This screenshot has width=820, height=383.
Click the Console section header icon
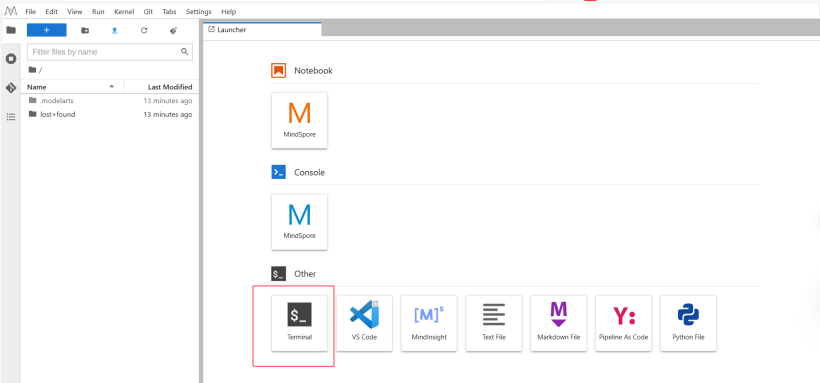pos(278,172)
